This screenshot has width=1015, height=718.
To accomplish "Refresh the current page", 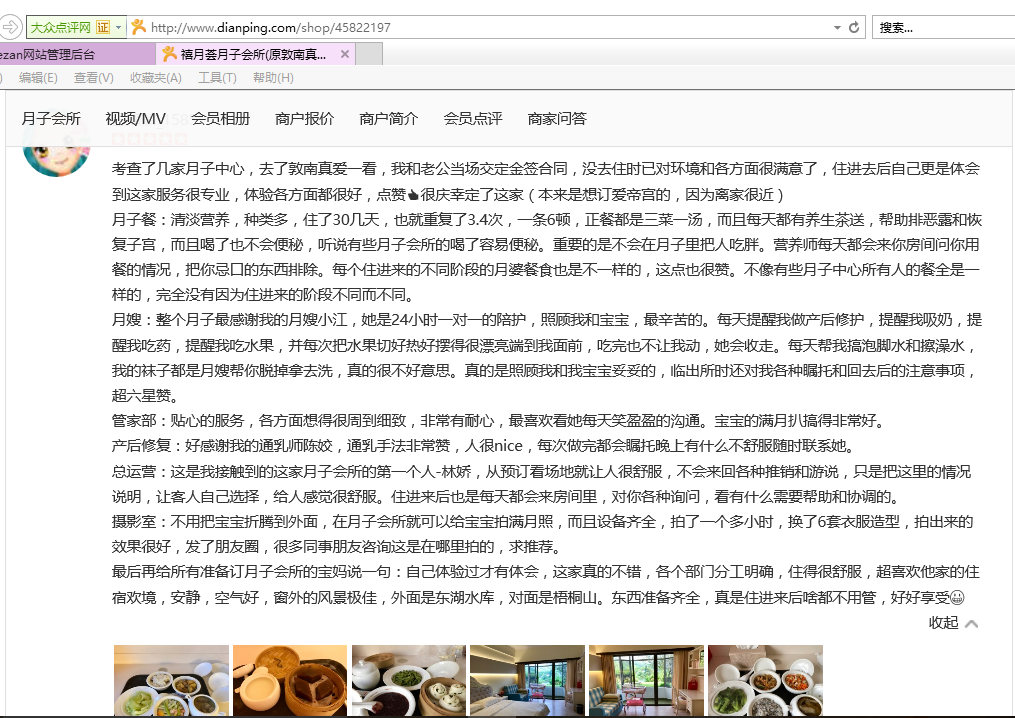I will click(x=854, y=27).
